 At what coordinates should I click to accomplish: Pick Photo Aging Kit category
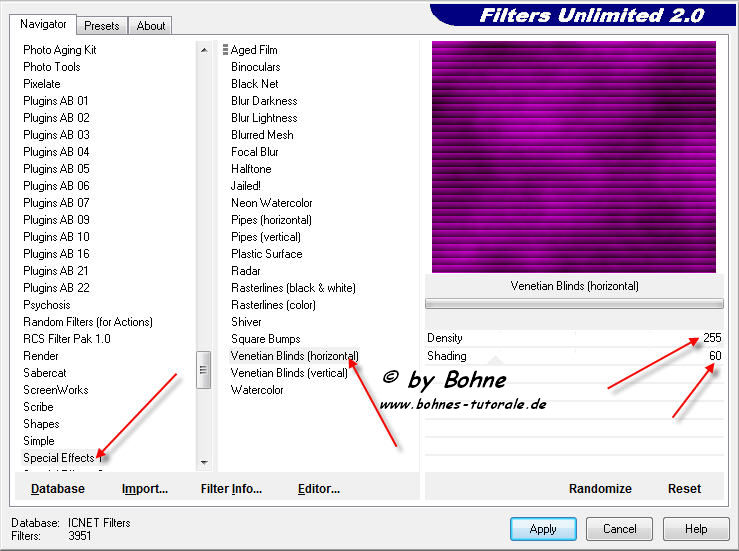click(60, 50)
